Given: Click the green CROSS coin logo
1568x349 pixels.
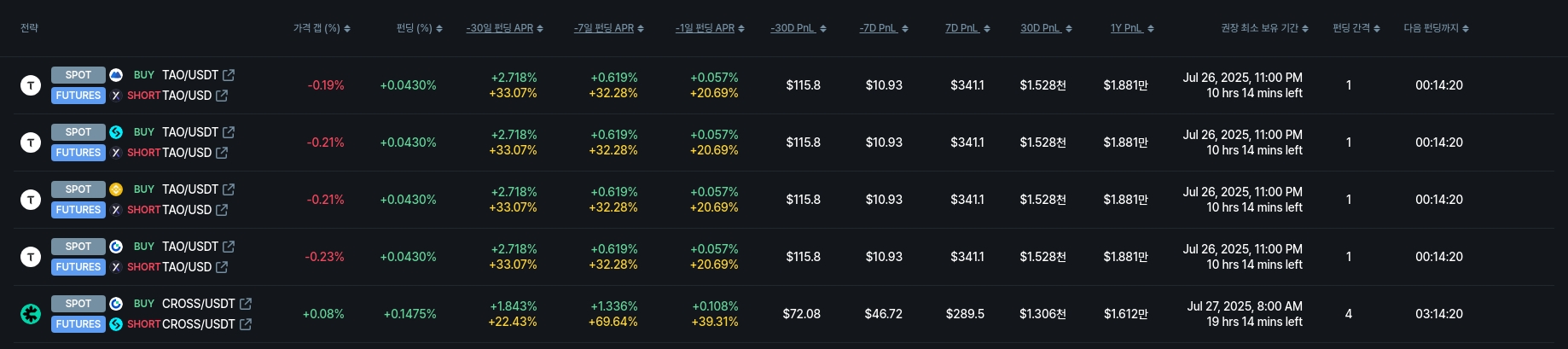Looking at the screenshot, I should click(x=31, y=314).
